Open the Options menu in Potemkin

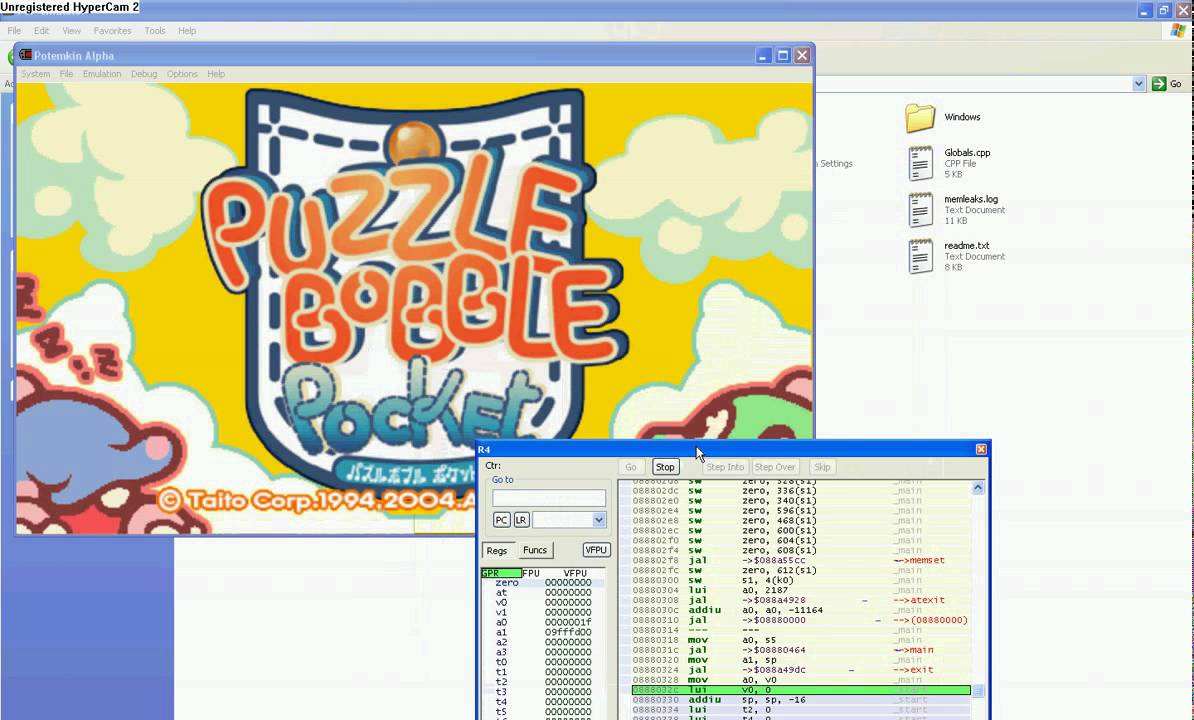point(182,74)
